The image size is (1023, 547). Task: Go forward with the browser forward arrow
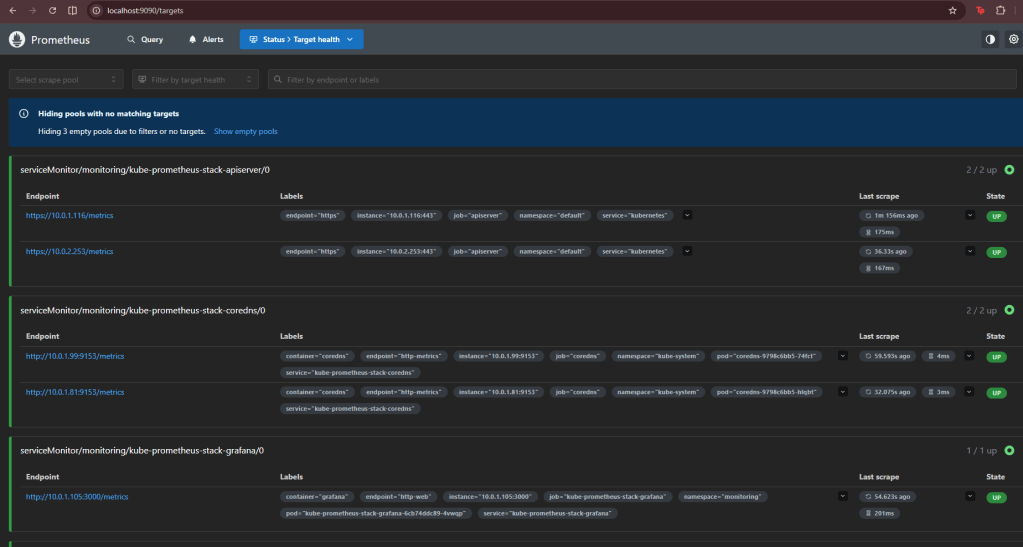[x=32, y=10]
